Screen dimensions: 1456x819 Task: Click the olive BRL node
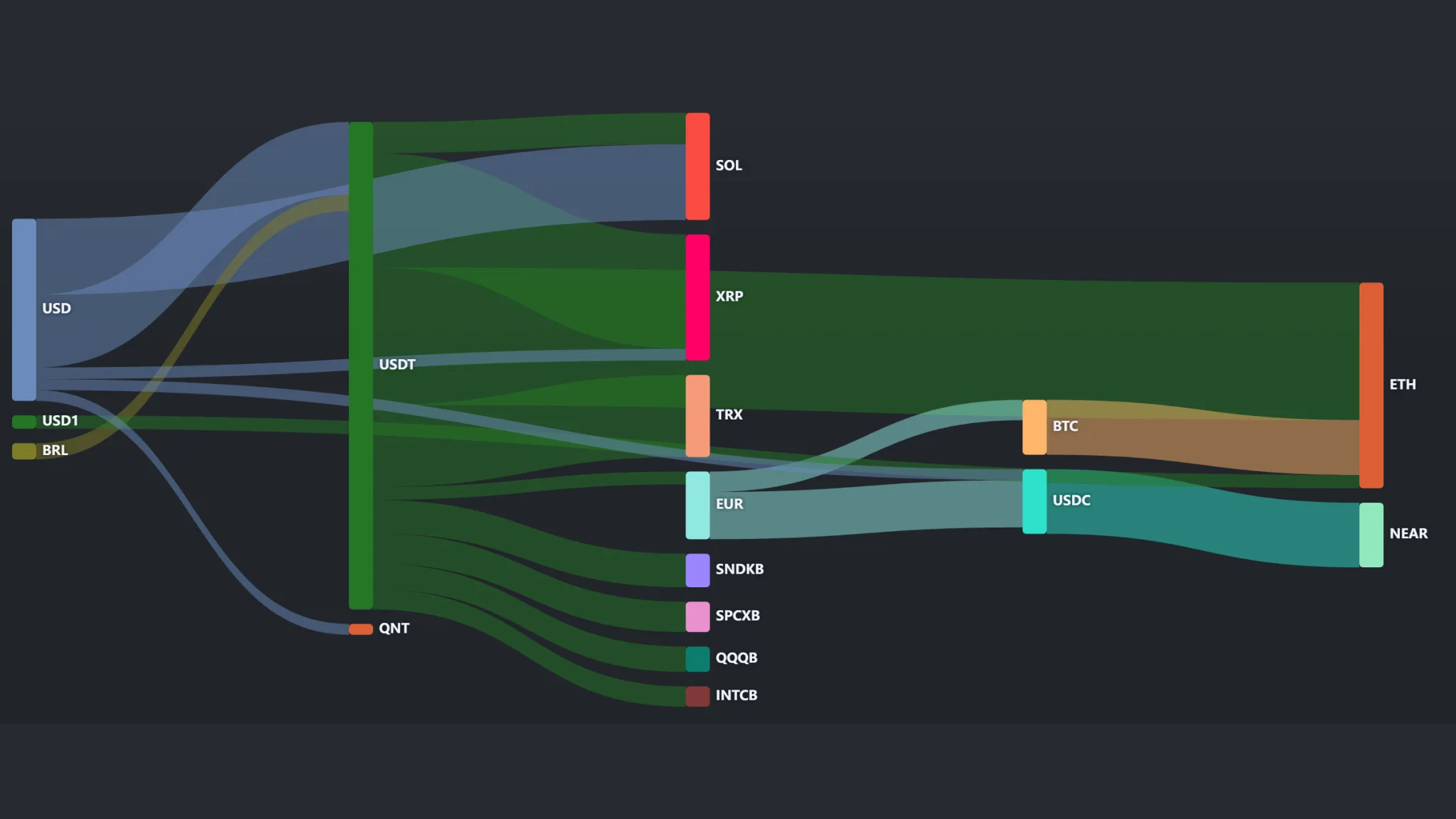click(x=24, y=451)
